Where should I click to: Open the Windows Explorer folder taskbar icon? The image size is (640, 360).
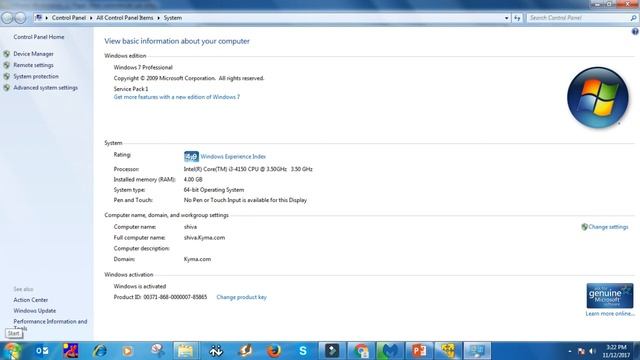click(x=185, y=351)
